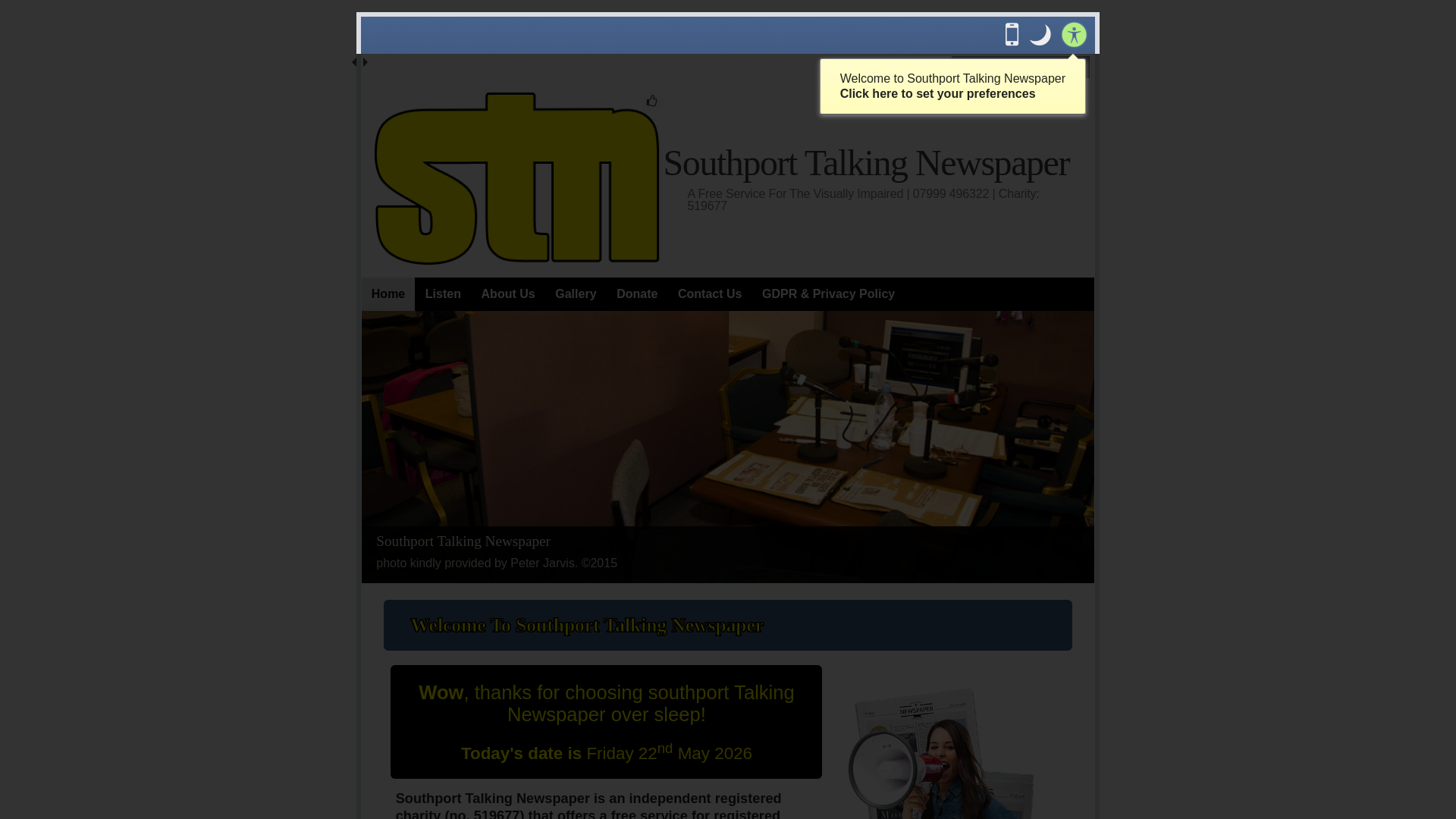Image resolution: width=1456 pixels, height=819 pixels.
Task: Open the green accessibility preferences icon
Action: [1074, 35]
